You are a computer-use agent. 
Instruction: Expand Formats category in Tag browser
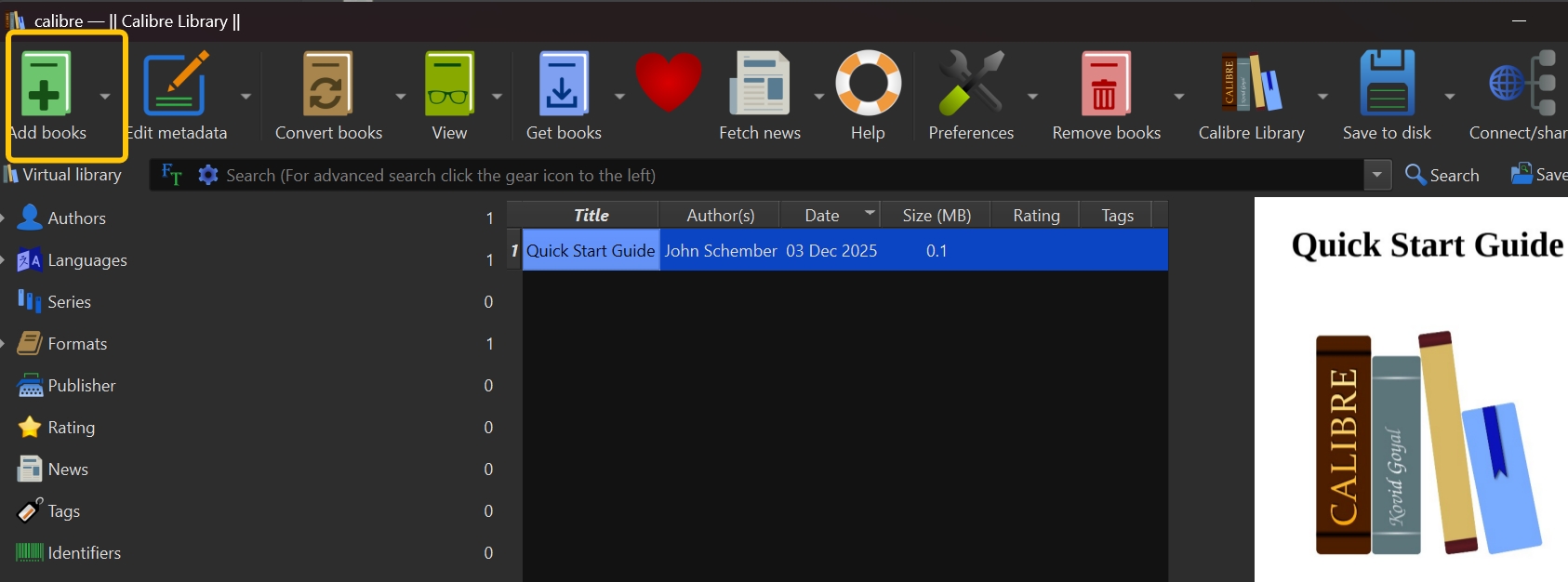(4, 343)
